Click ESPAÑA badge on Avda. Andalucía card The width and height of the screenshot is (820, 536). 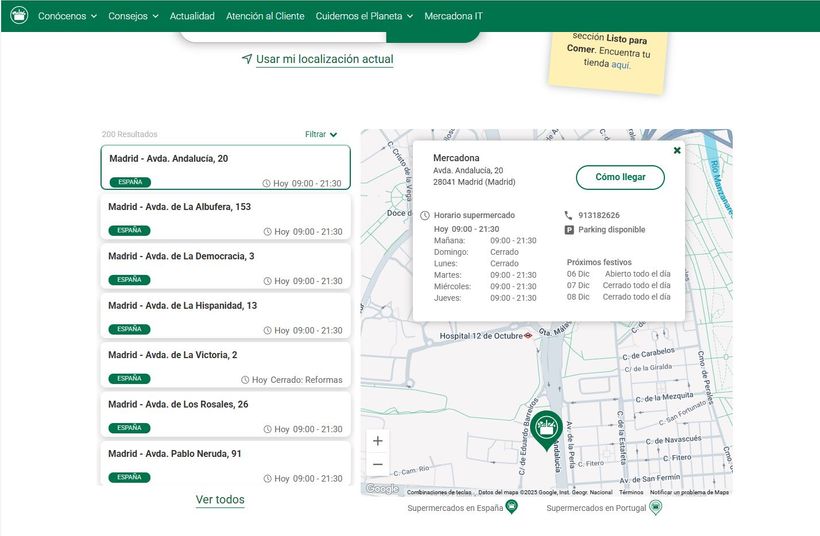coord(130,182)
